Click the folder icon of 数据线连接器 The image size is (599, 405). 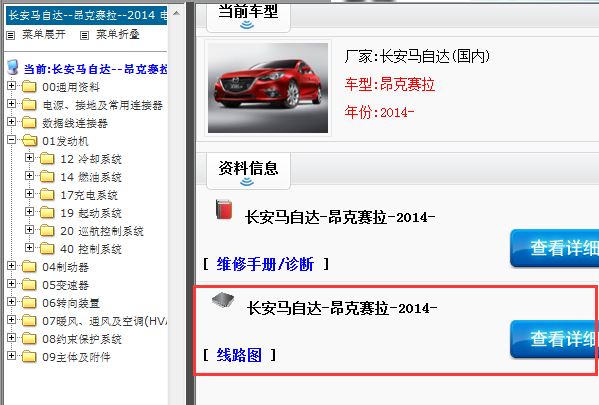click(x=29, y=123)
